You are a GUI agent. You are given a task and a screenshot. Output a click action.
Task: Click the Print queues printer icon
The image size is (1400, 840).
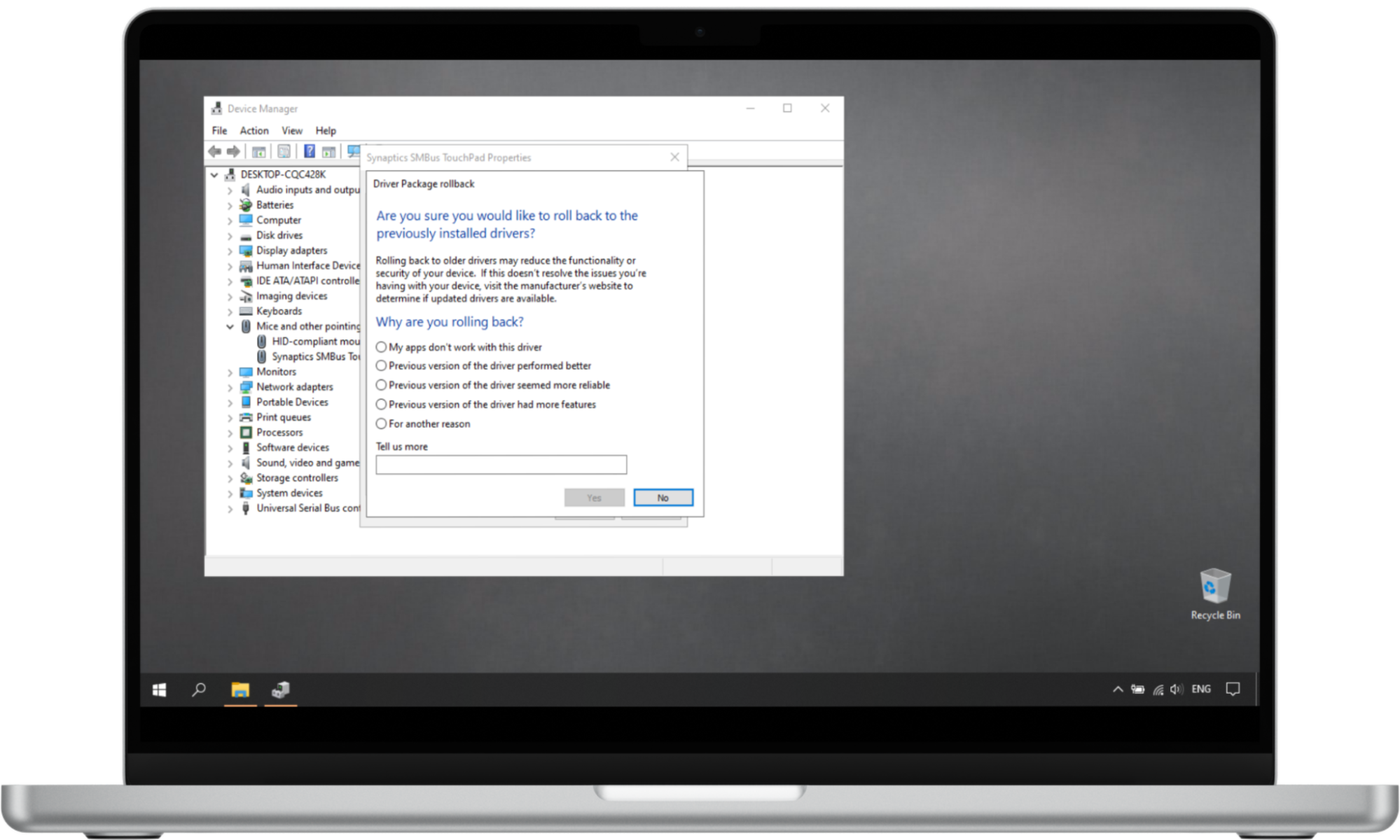[x=246, y=417]
